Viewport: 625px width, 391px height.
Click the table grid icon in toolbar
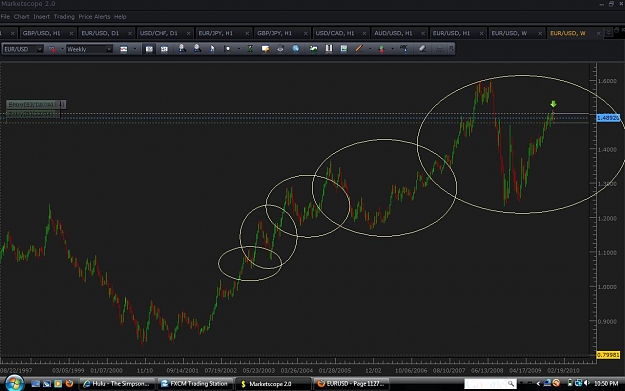click(344, 49)
